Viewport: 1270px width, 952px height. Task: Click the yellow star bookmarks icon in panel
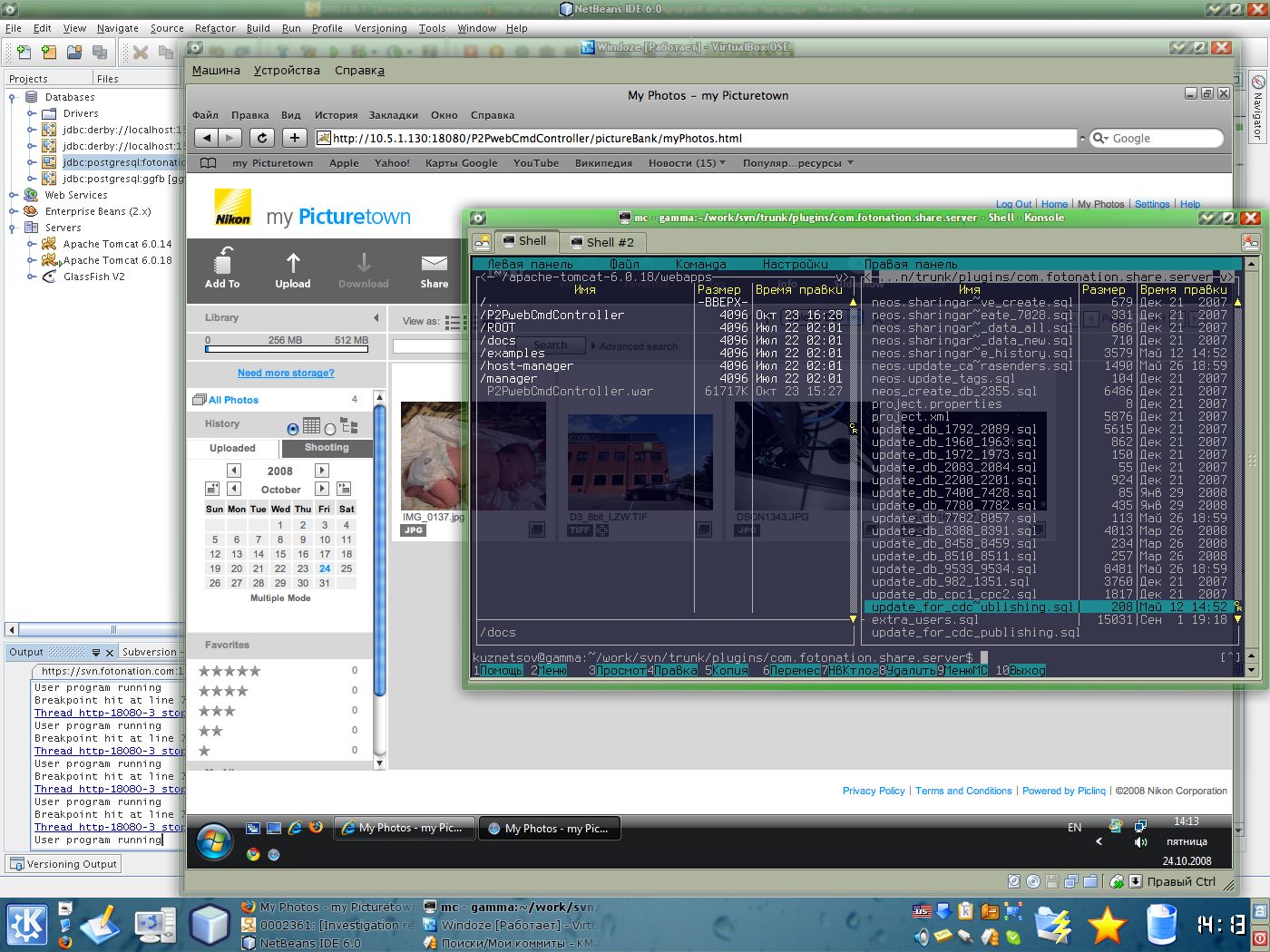click(x=1108, y=925)
